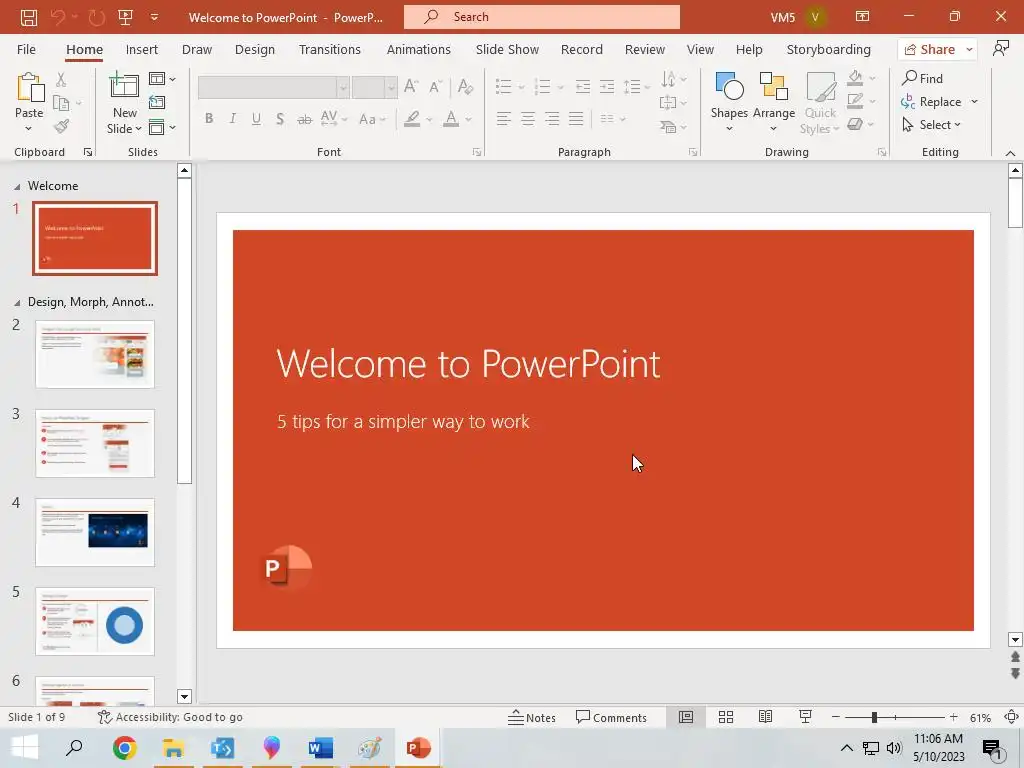This screenshot has width=1024, height=768.
Task: Open the Animations tab
Action: pos(419,49)
